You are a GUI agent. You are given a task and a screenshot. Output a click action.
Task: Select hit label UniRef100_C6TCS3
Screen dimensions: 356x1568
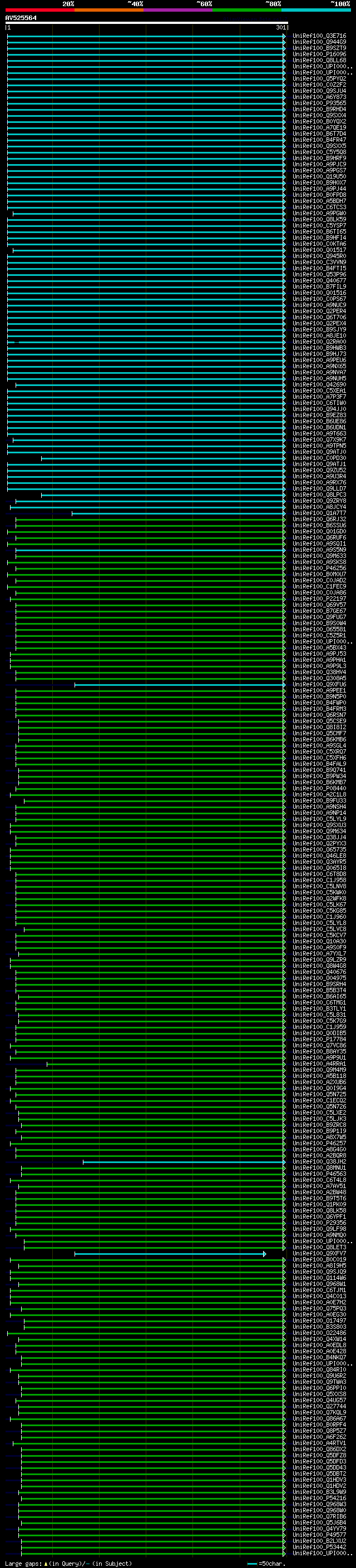point(319,207)
